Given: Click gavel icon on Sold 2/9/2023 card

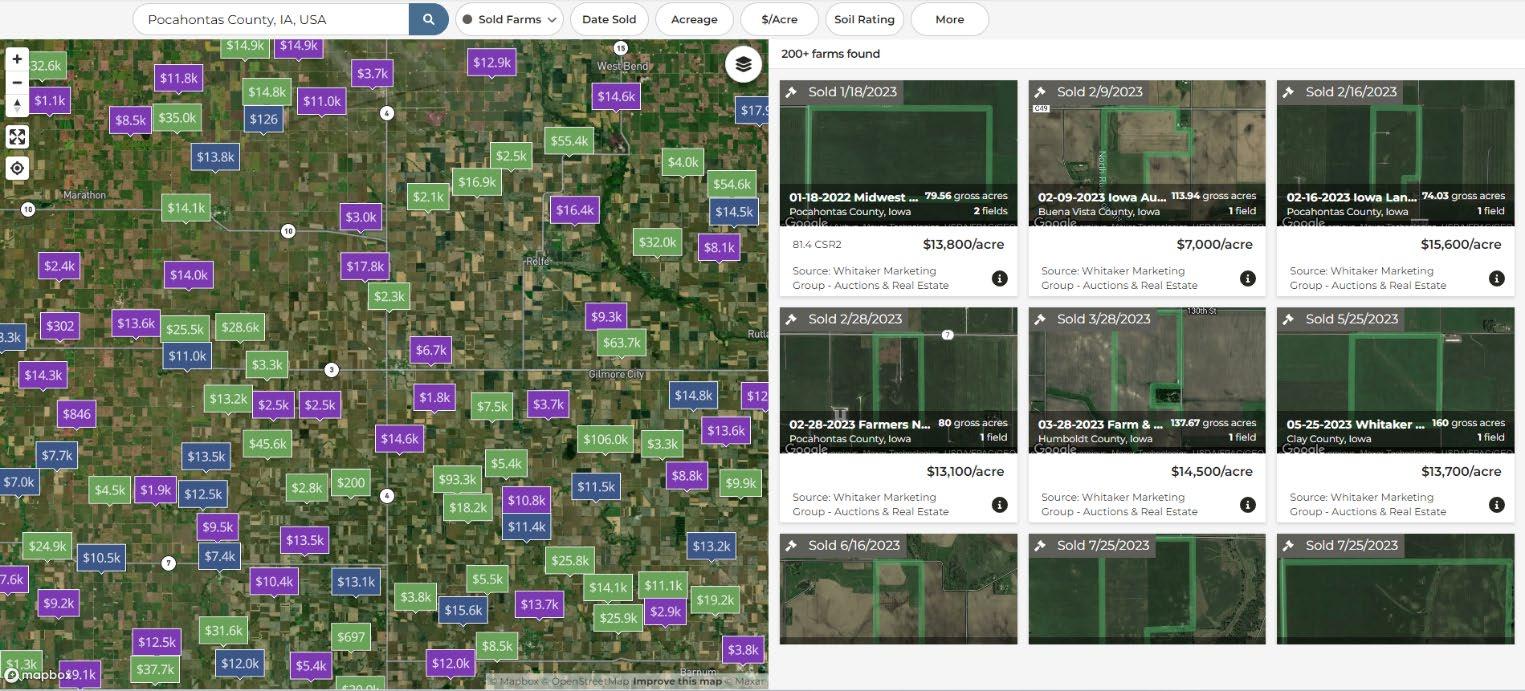Looking at the screenshot, I should click(x=1040, y=92).
